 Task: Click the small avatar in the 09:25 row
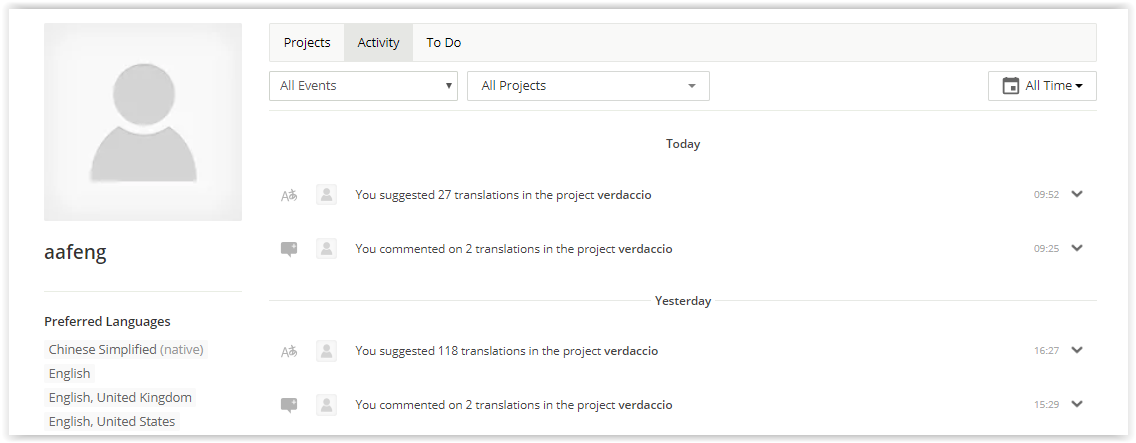[x=327, y=249]
